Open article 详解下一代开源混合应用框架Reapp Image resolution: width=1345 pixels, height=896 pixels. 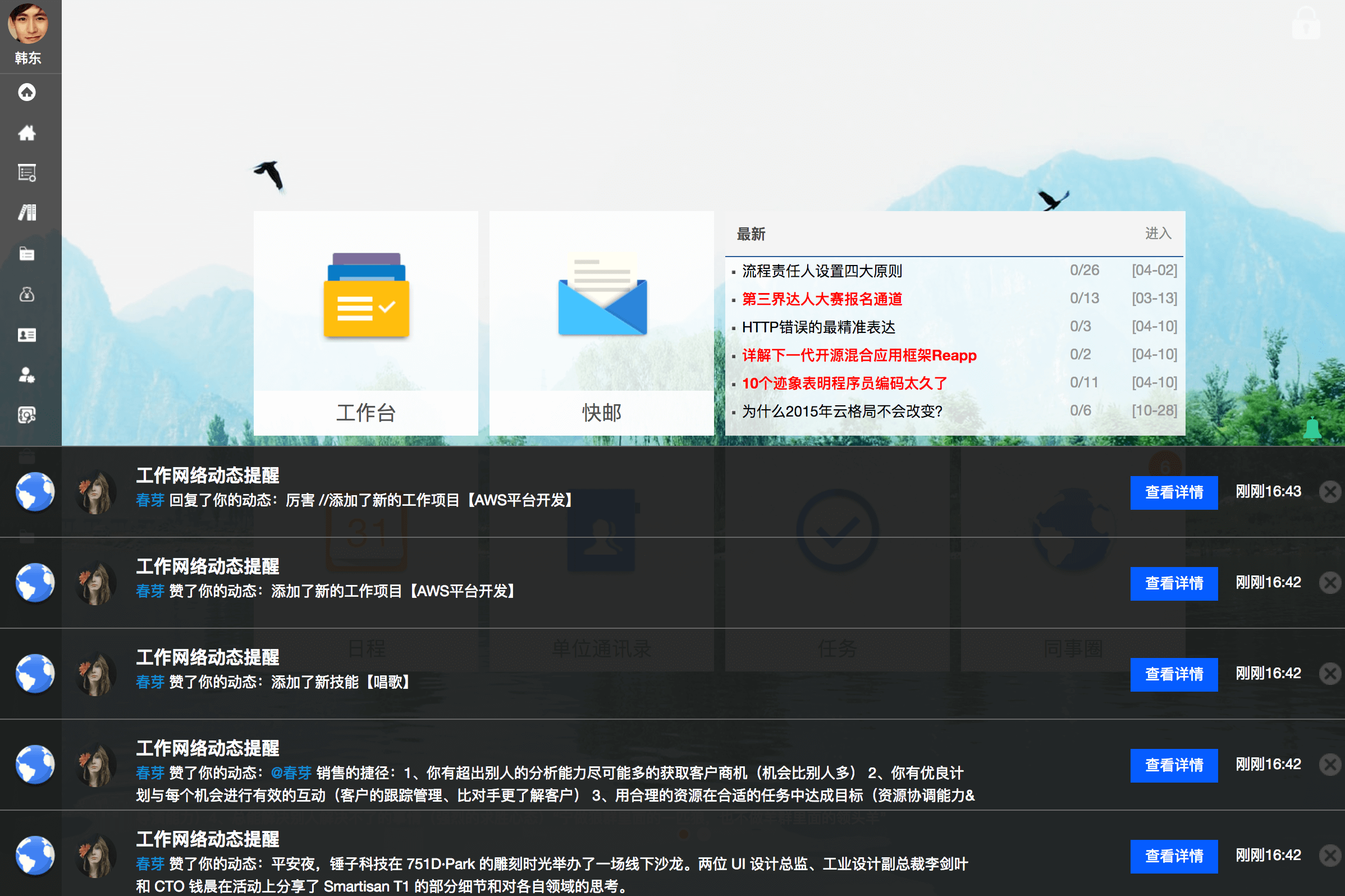coord(859,355)
